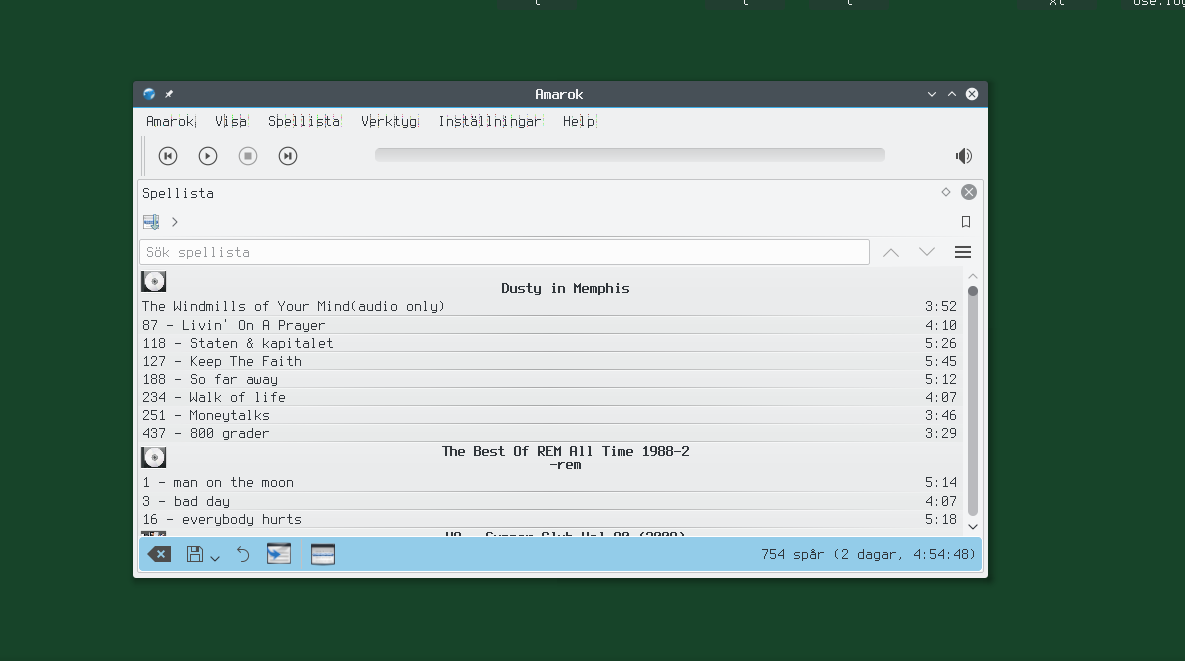Mute audio with the speaker icon
Viewport: 1185px width, 661px height.
963,156
